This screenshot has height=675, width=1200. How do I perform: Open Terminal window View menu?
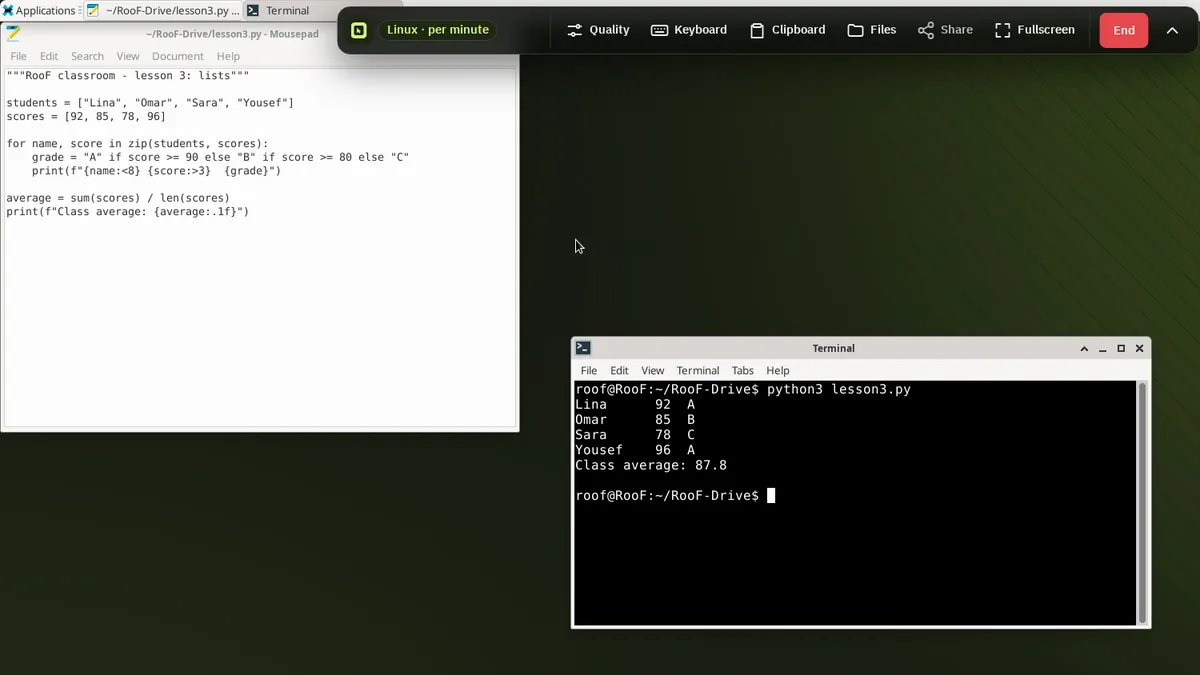(653, 370)
